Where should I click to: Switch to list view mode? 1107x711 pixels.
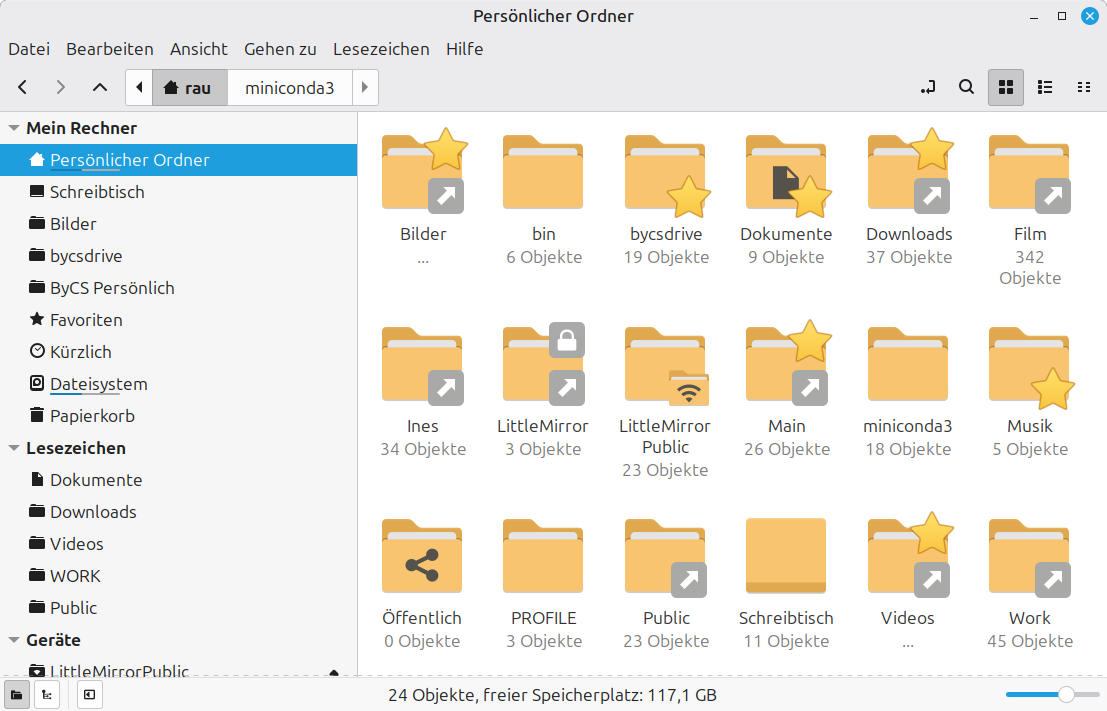tap(1045, 87)
